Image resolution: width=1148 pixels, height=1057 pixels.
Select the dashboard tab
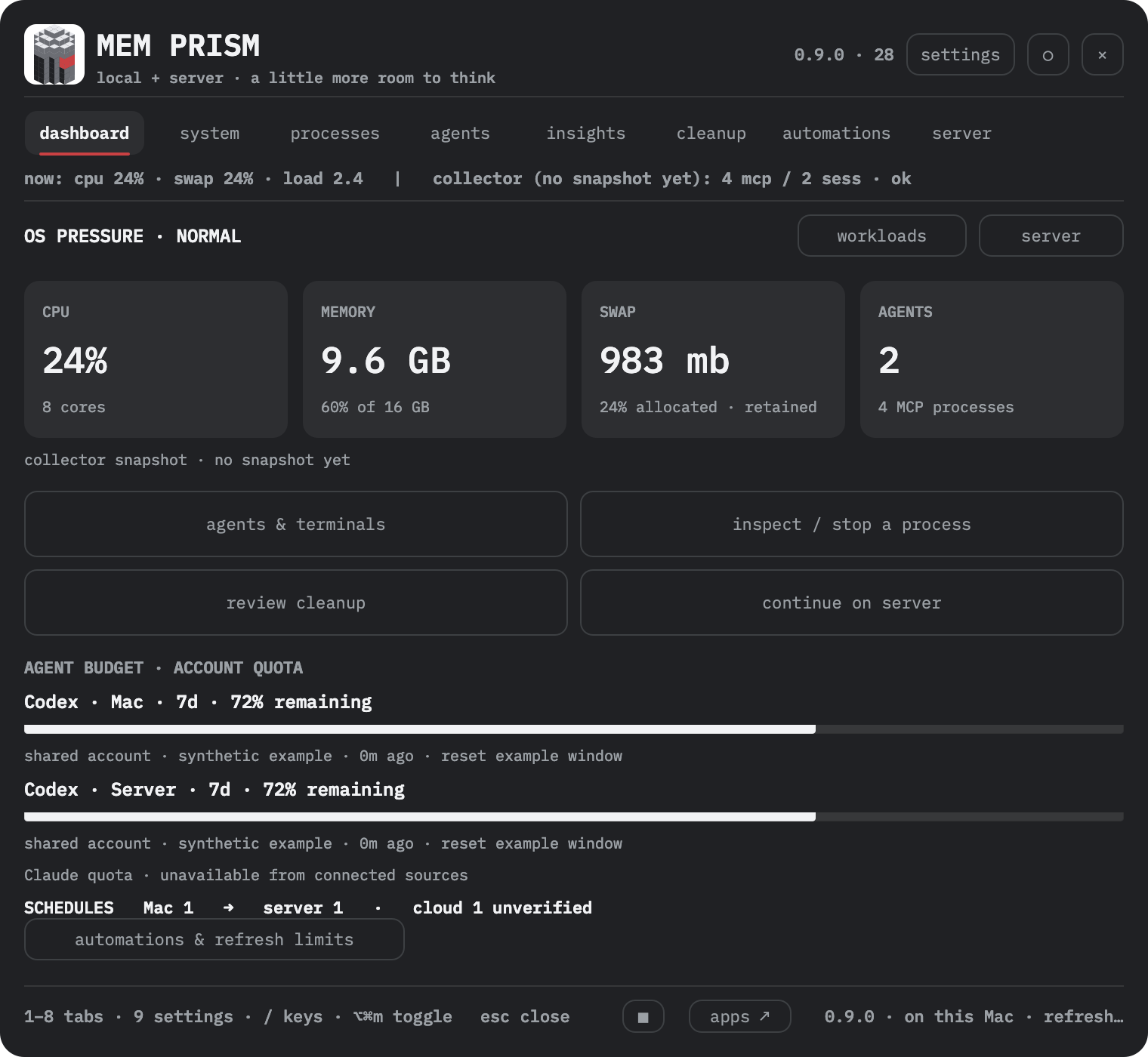pyautogui.click(x=85, y=134)
